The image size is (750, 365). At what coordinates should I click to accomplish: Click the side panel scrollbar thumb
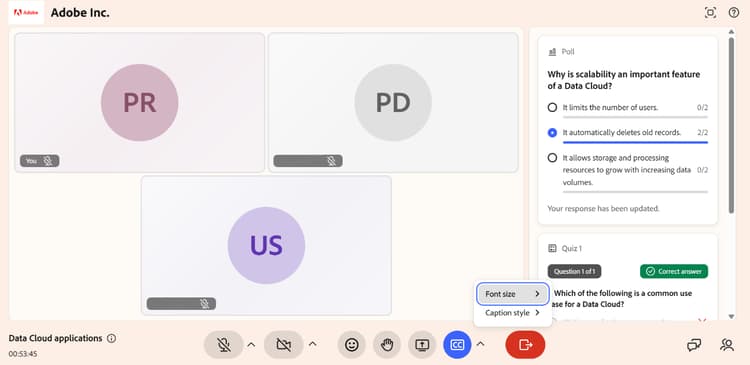(731, 125)
